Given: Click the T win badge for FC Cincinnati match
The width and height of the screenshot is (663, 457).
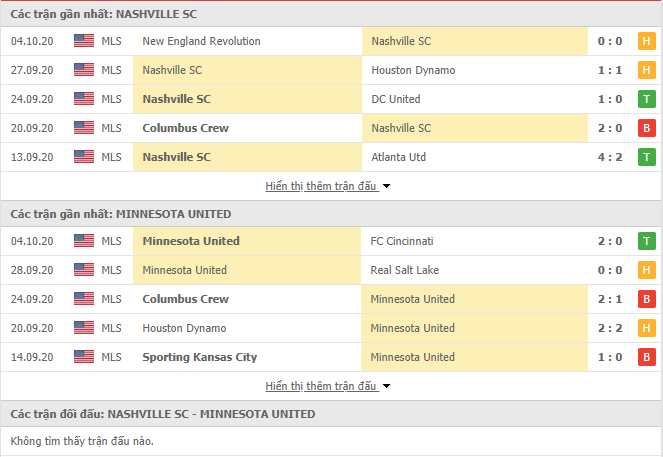Looking at the screenshot, I should [x=647, y=241].
